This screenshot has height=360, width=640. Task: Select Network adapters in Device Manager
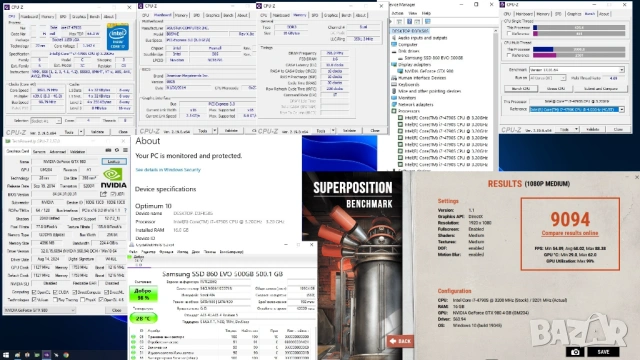pyautogui.click(x=416, y=104)
